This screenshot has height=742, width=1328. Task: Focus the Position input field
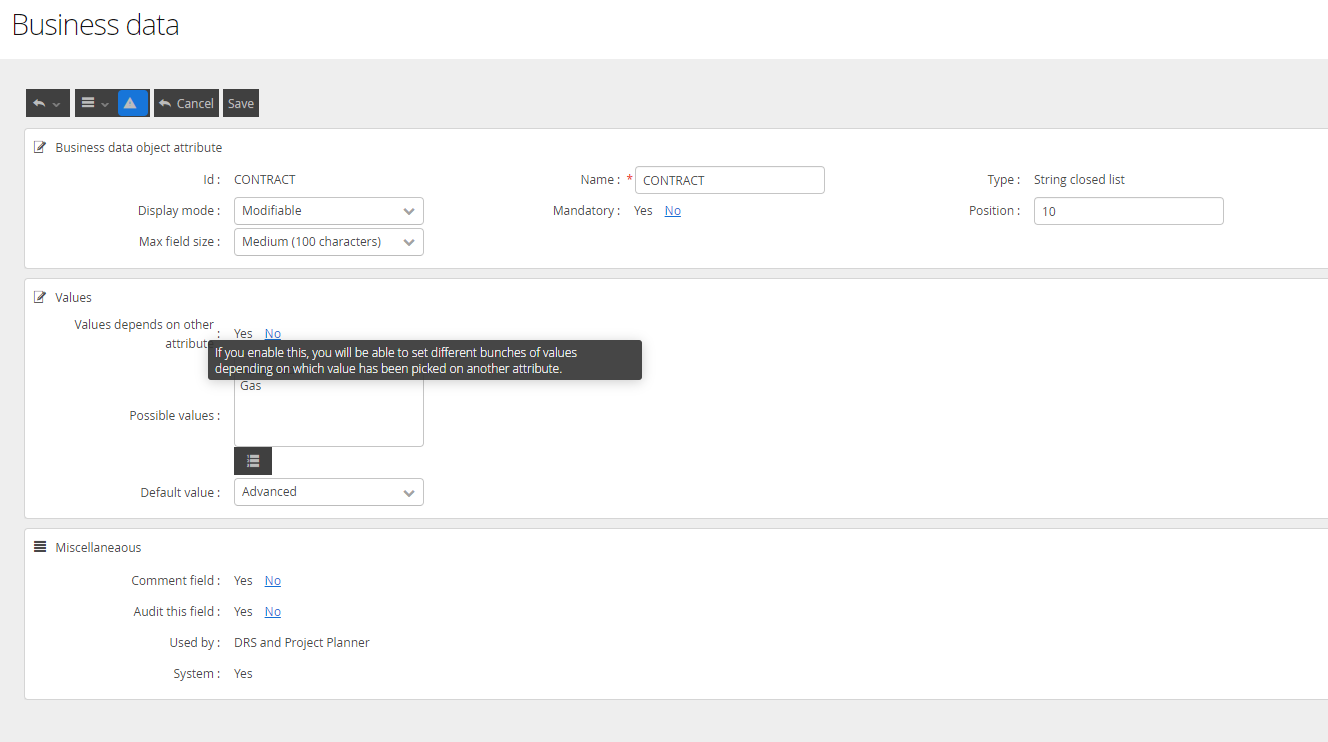[x=1128, y=211]
